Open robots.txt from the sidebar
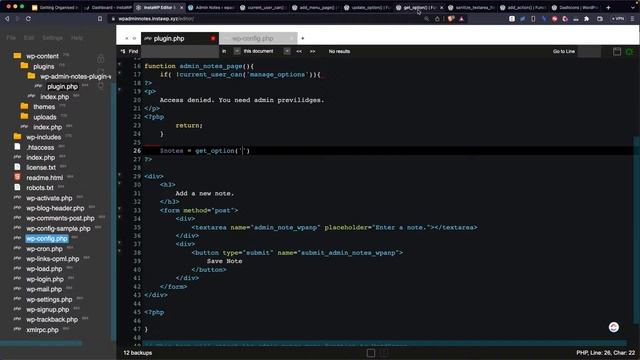This screenshot has height=360, width=640. click(x=40, y=188)
